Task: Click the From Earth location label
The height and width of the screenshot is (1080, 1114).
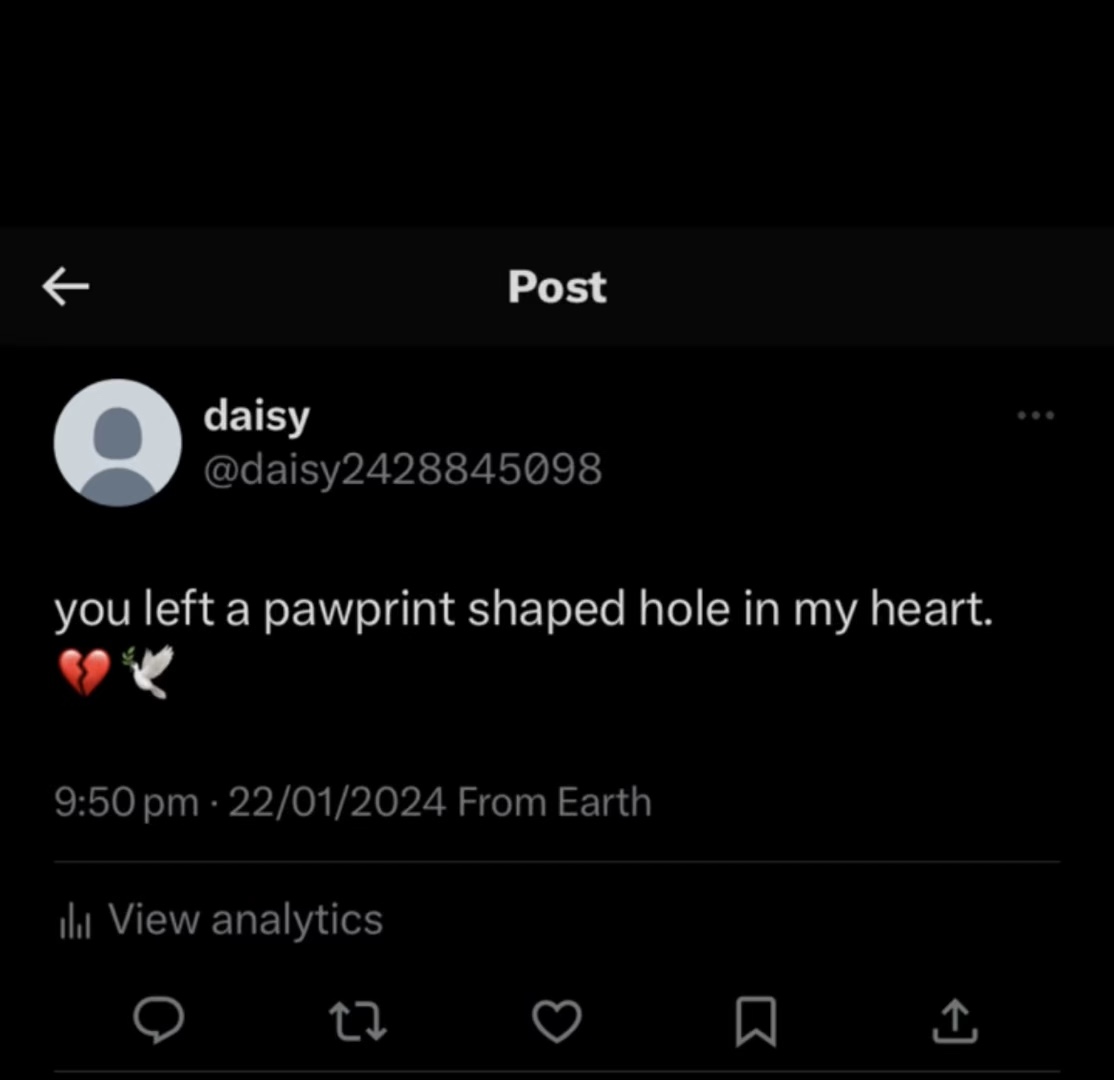Action: pos(554,803)
